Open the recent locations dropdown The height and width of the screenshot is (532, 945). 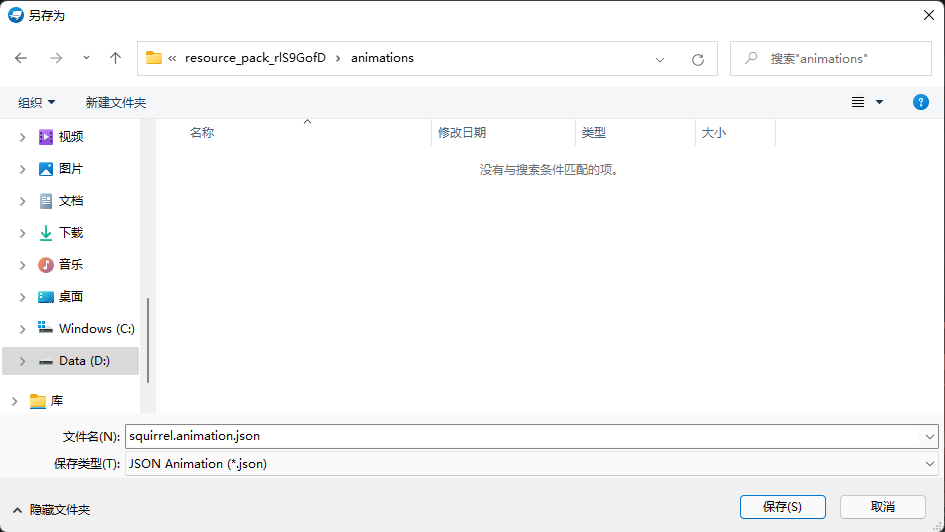tap(86, 58)
